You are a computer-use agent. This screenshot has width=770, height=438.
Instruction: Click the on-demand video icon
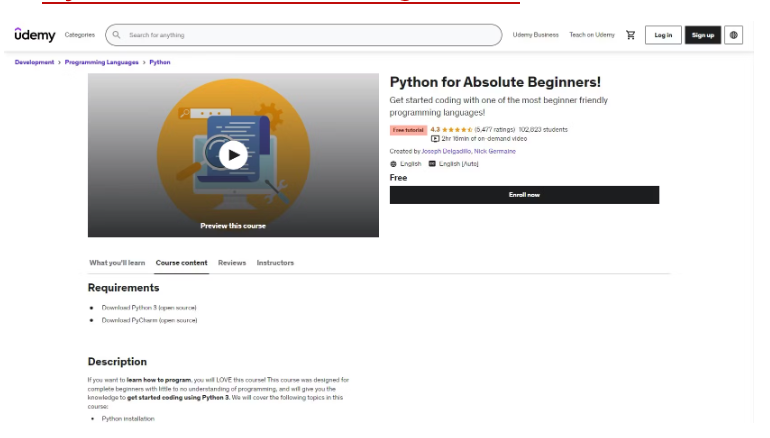tap(435, 139)
